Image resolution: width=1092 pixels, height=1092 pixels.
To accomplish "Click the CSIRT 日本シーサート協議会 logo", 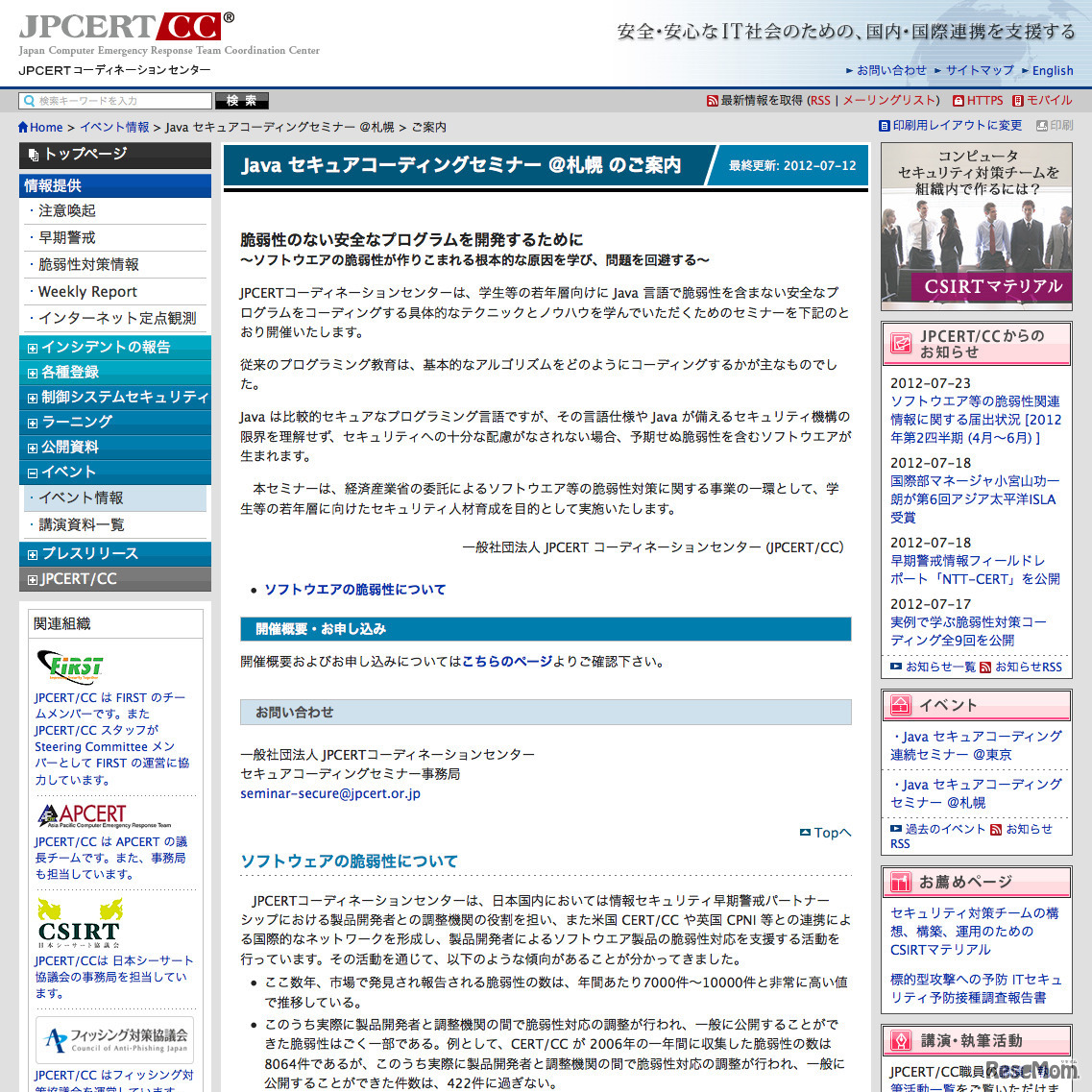I will pos(81,923).
